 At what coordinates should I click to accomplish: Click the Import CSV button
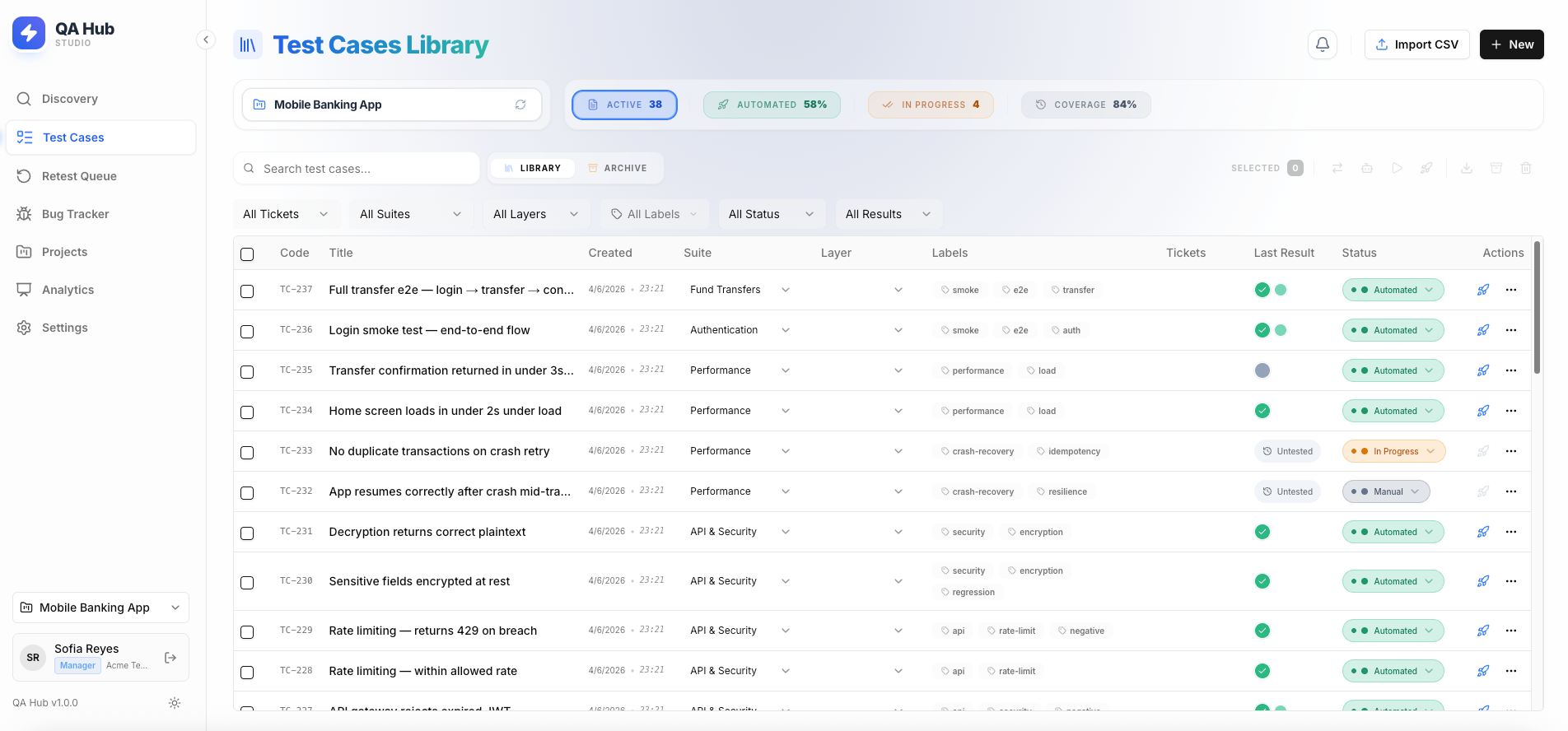click(1416, 44)
